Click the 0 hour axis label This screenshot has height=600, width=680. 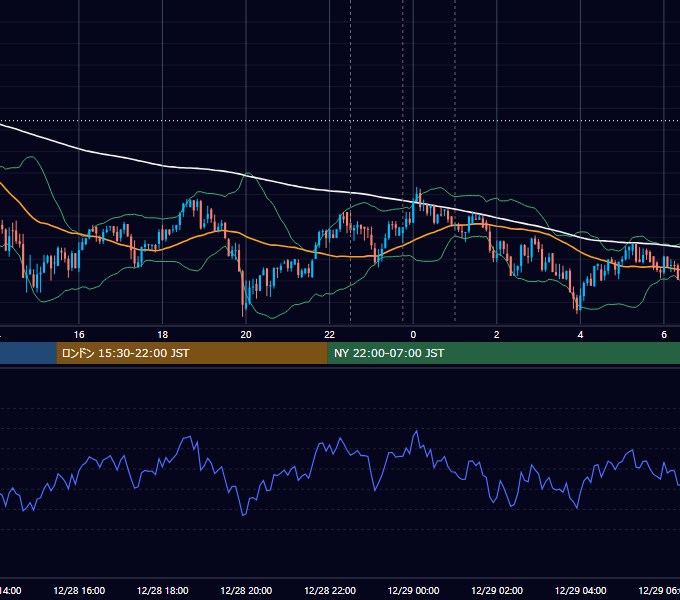pyautogui.click(x=413, y=335)
